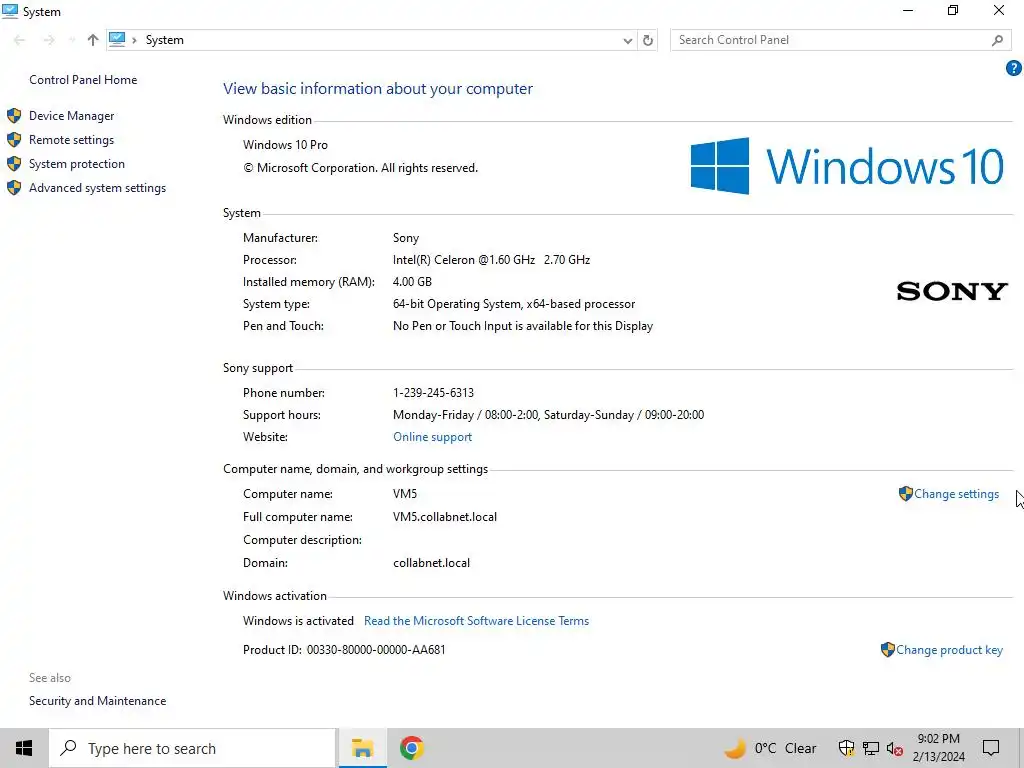Click the network tray icon

pos(871,748)
